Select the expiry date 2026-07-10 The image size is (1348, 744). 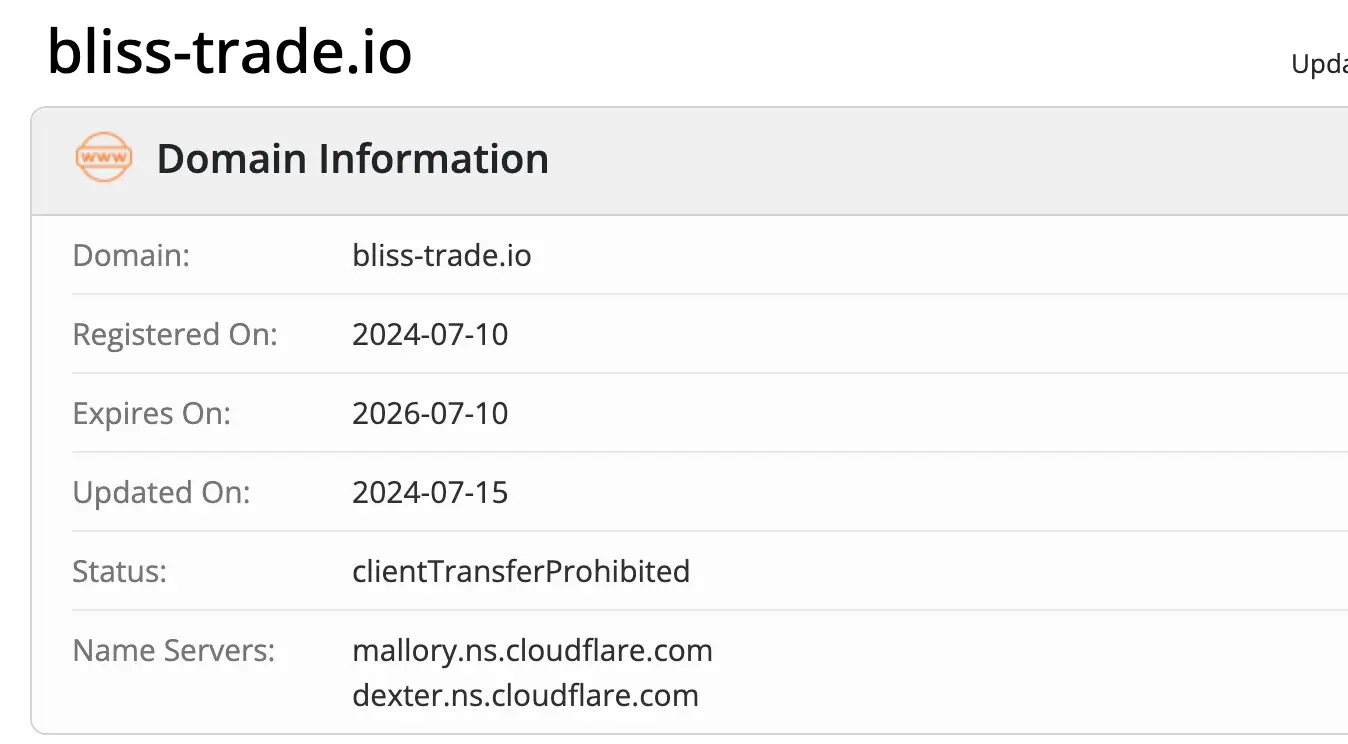click(430, 413)
